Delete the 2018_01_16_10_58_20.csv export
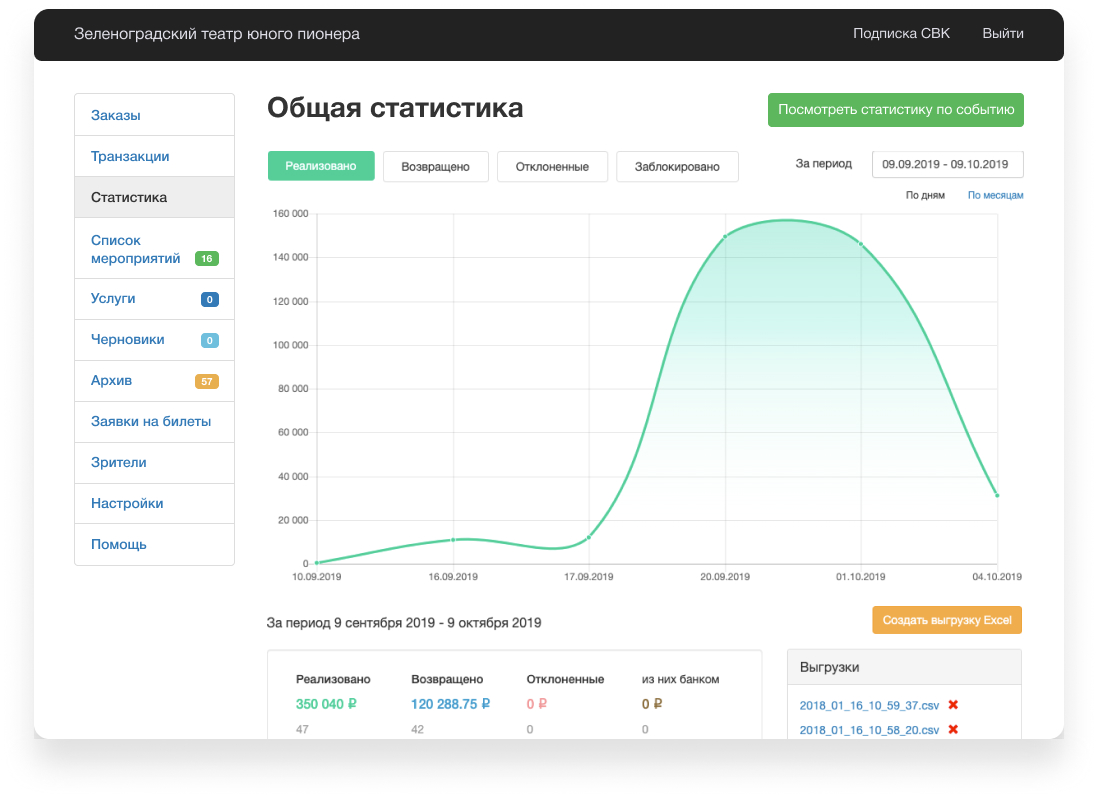 click(953, 729)
